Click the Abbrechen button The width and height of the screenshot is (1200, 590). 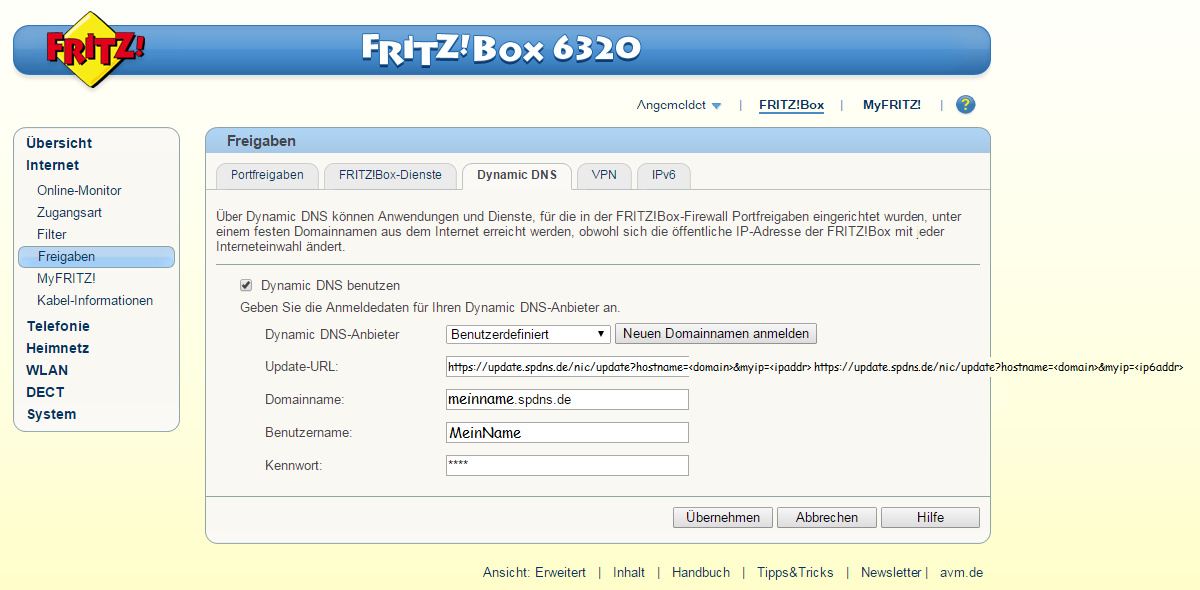[826, 517]
